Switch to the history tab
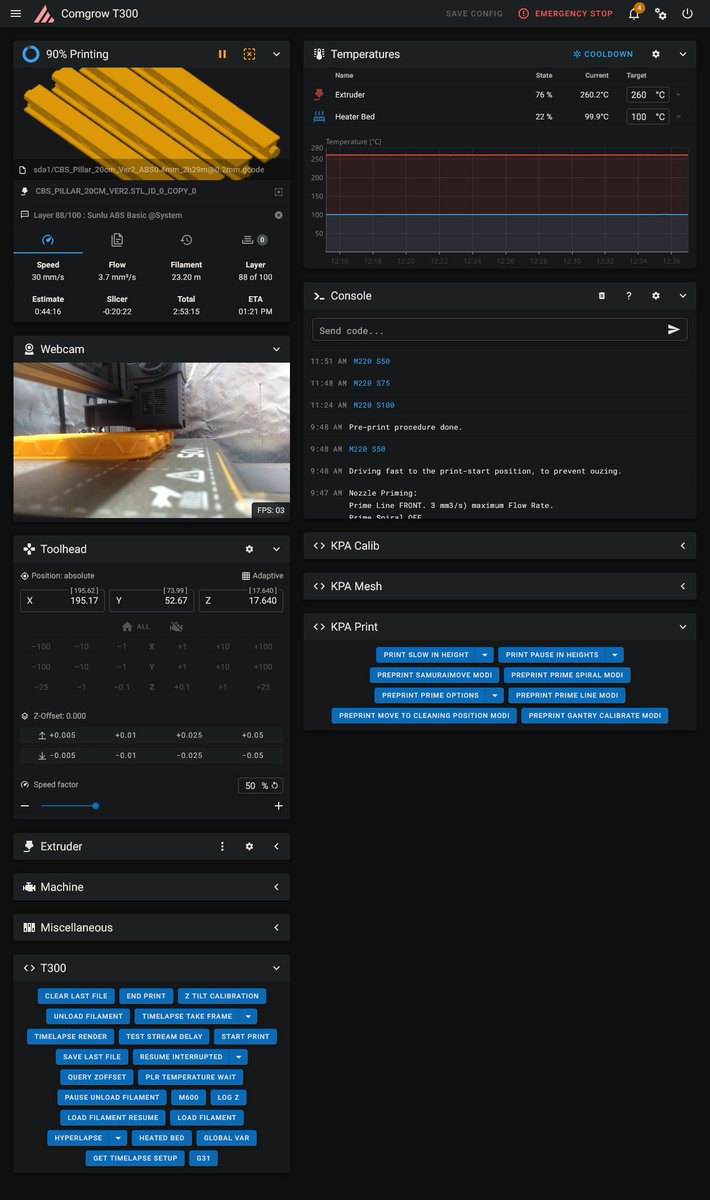Image resolution: width=710 pixels, height=1200 pixels. (x=186, y=240)
